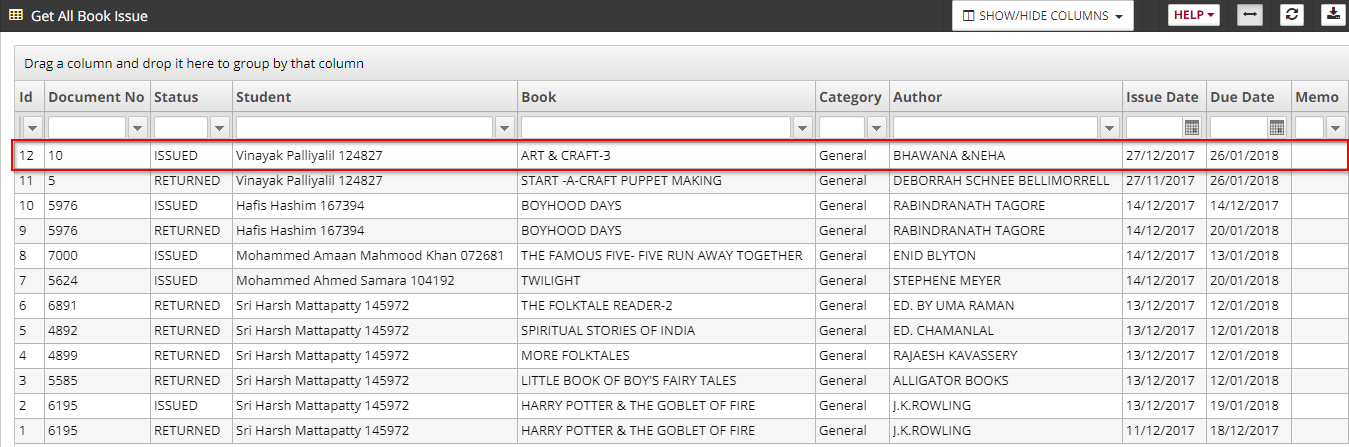The height and width of the screenshot is (447, 1349).
Task: Sort by the Status column header
Action: [x=191, y=97]
